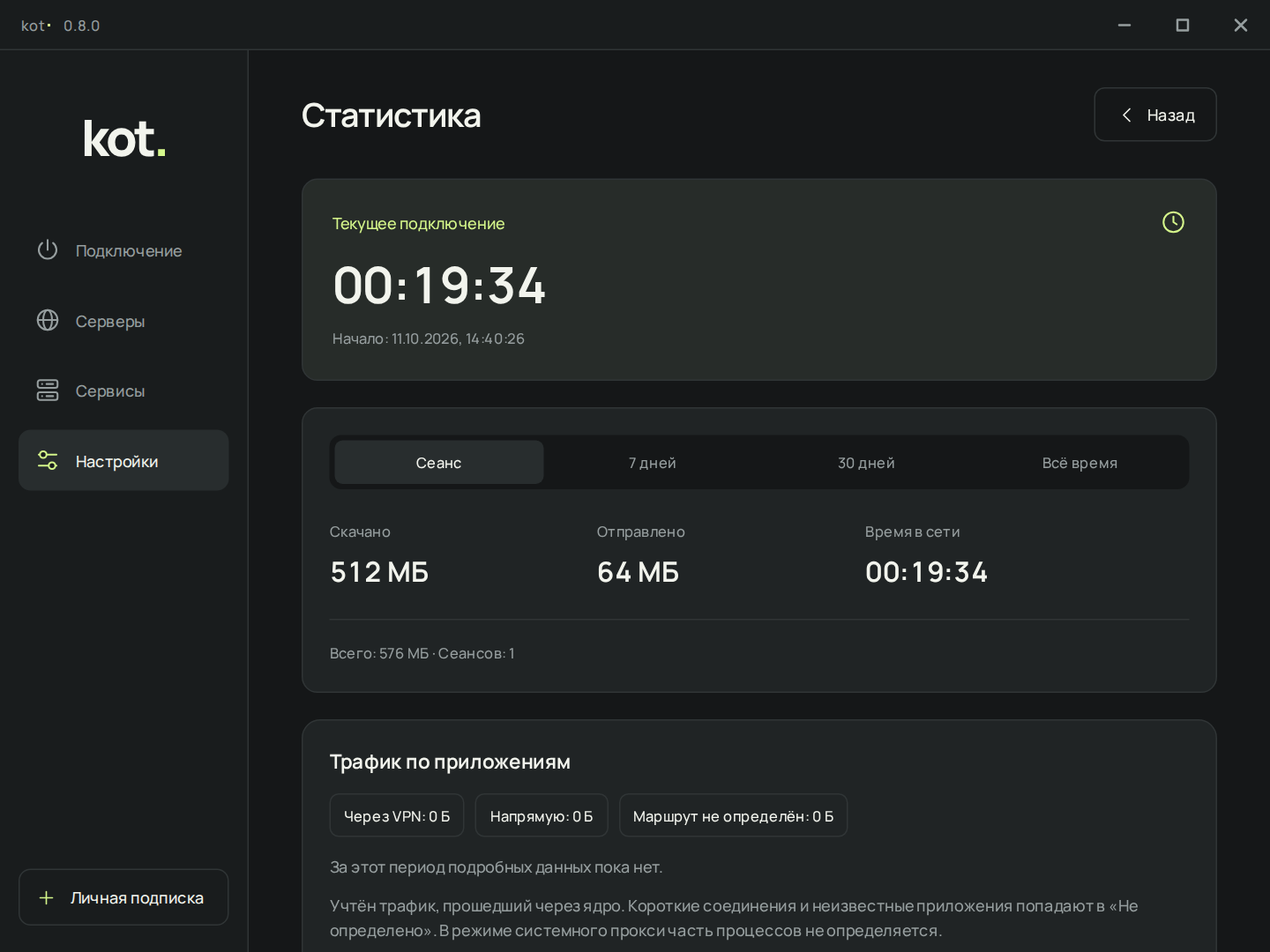Add a Личная подписка
This screenshot has height=952, width=1270.
click(x=123, y=897)
